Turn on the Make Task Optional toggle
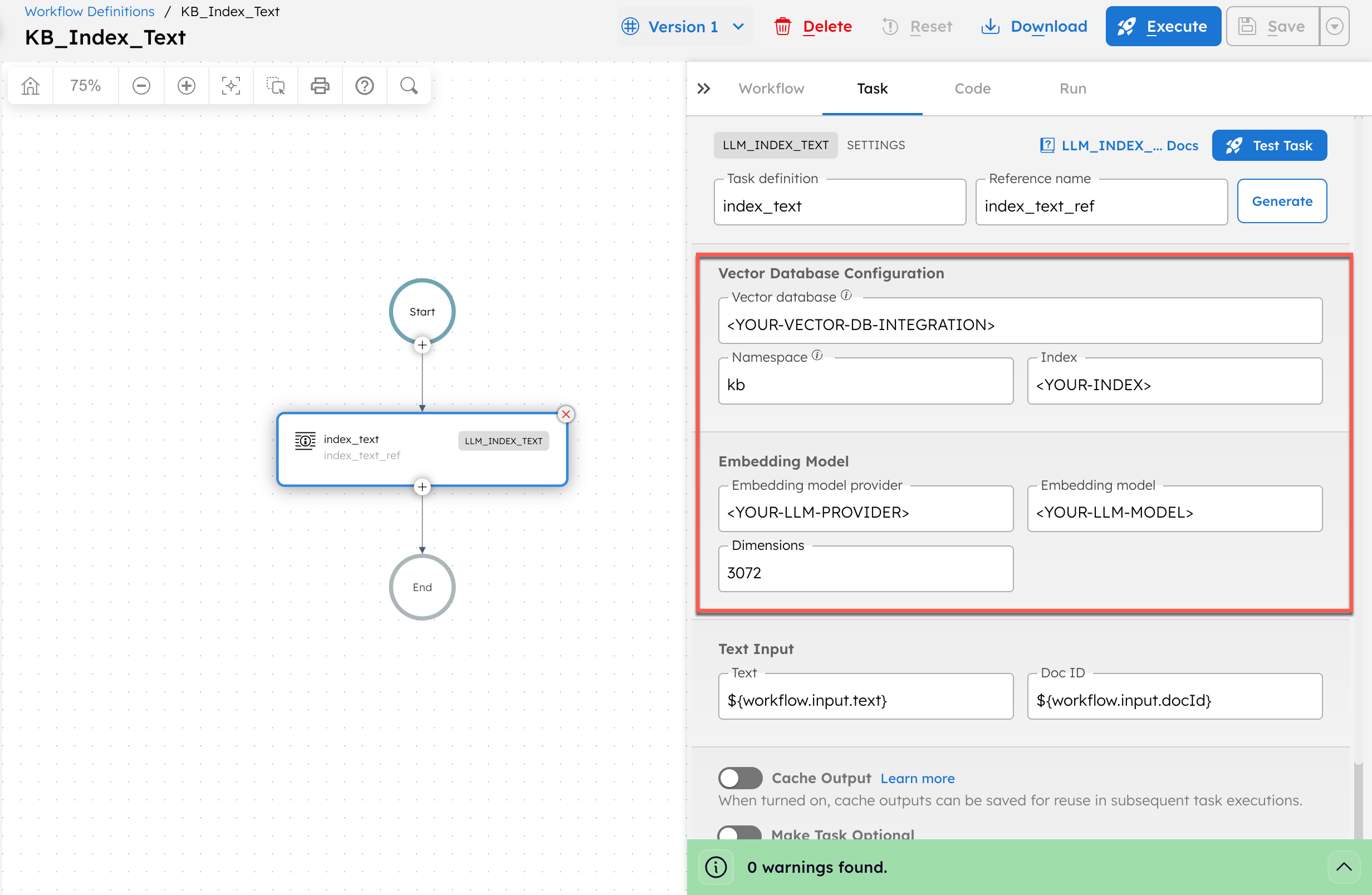 click(739, 833)
